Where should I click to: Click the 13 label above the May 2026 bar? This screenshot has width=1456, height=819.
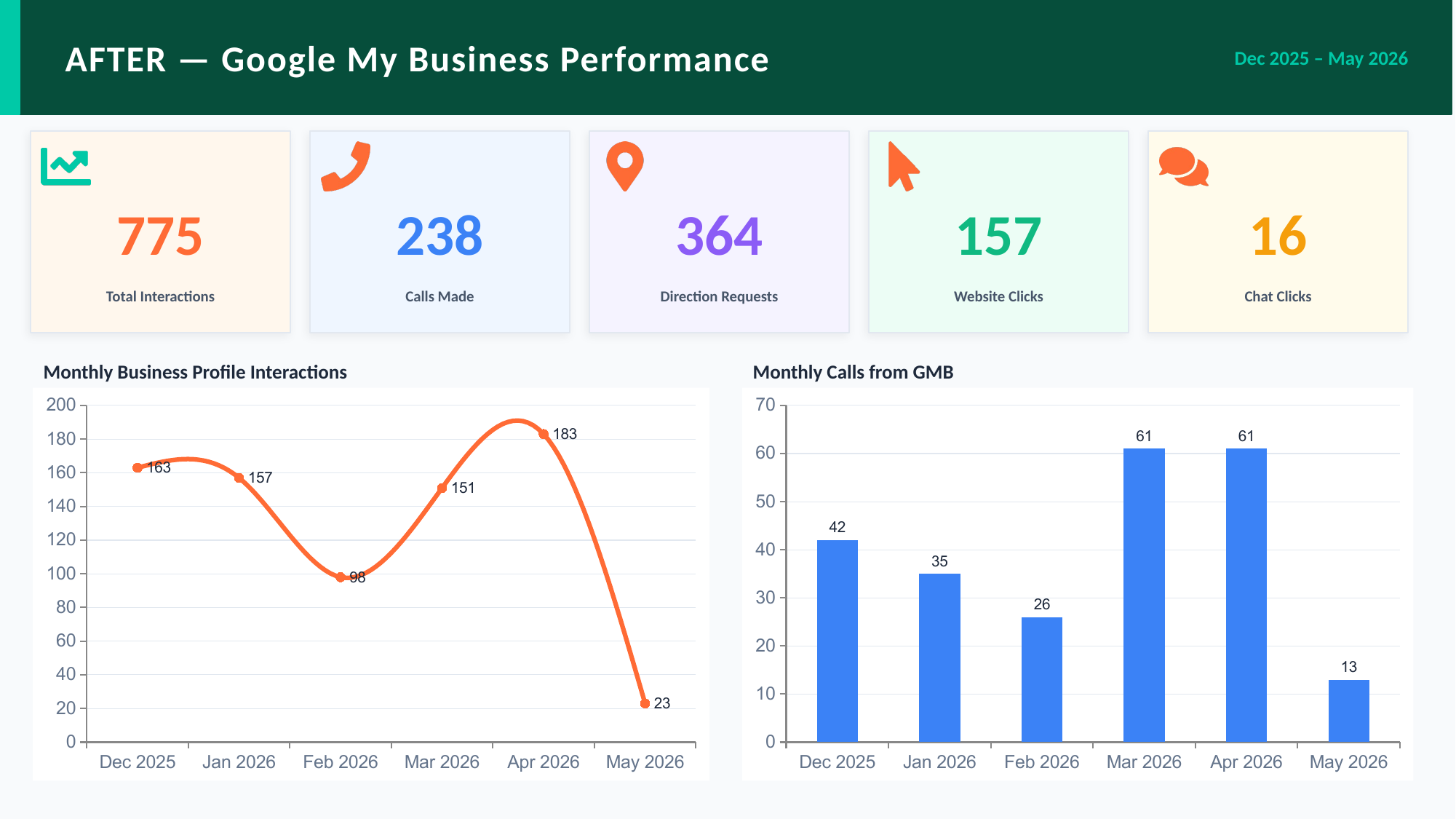click(1349, 667)
